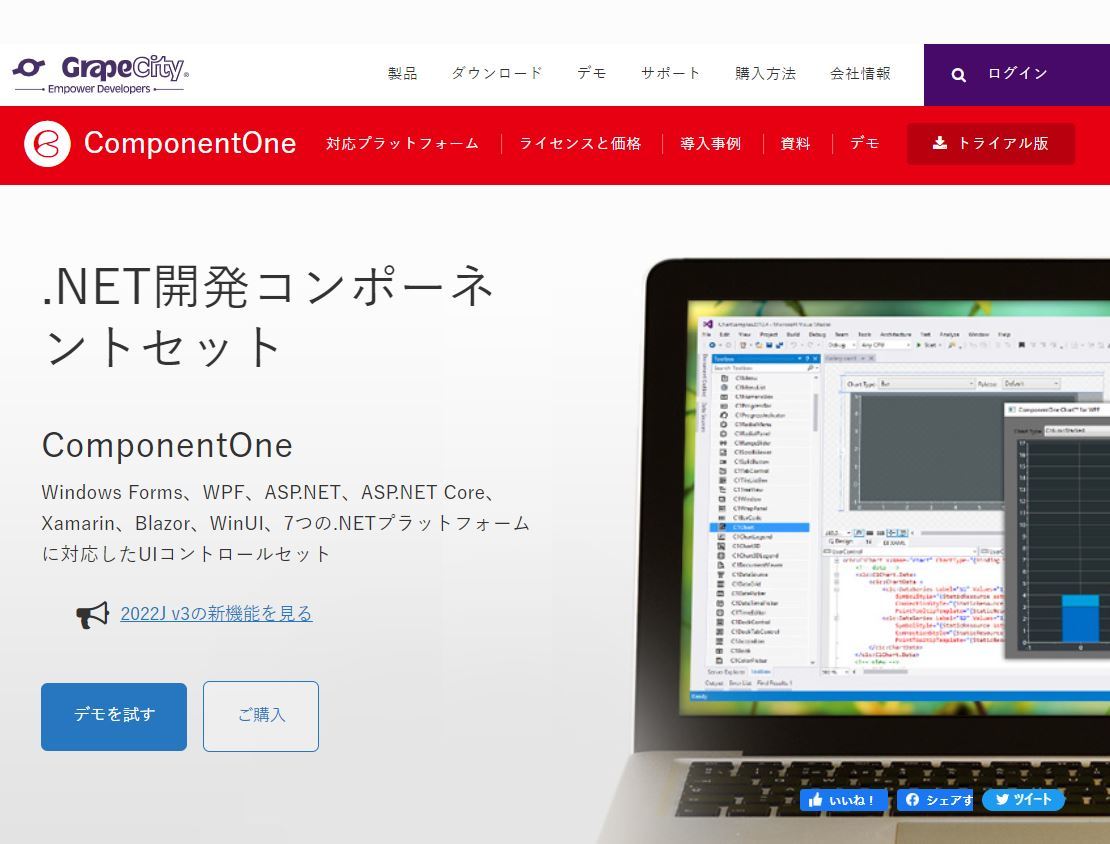This screenshot has height=844, width=1110.
Task: Click the ログイン link
Action: click(x=1018, y=74)
